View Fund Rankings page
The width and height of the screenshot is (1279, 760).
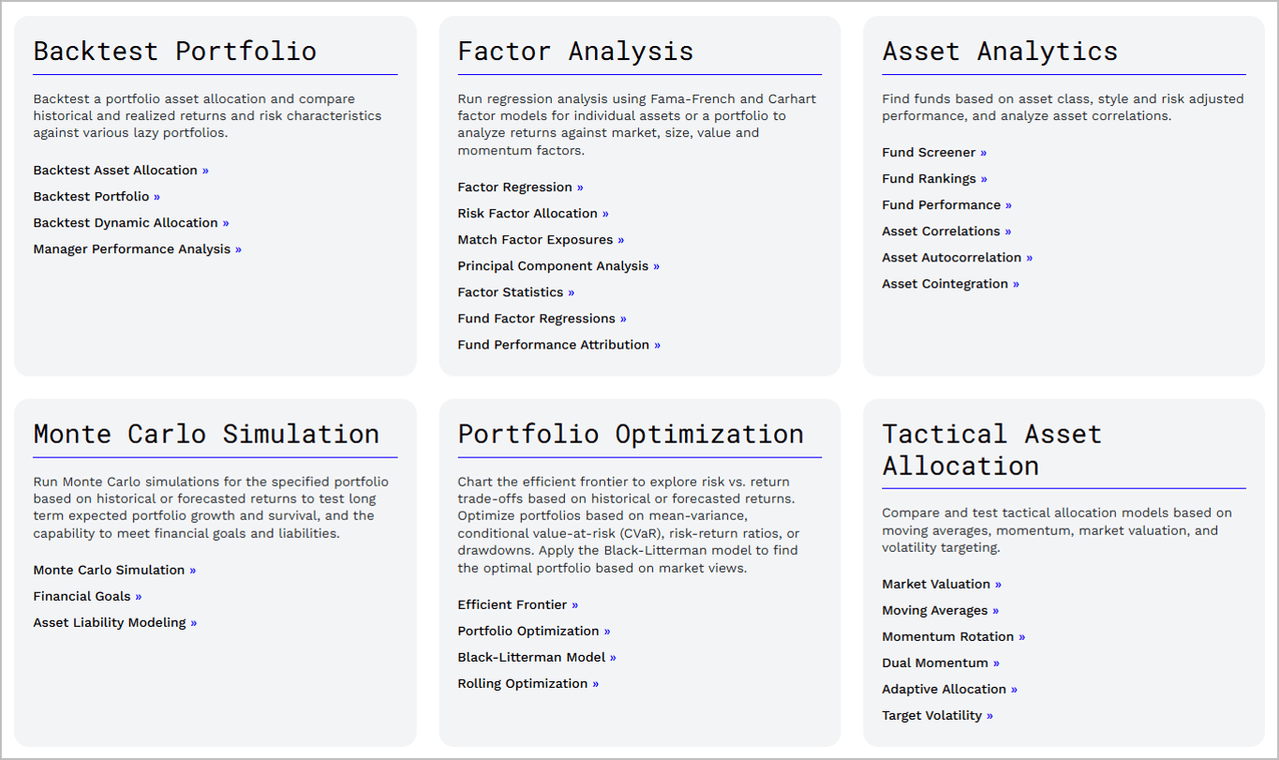point(934,178)
